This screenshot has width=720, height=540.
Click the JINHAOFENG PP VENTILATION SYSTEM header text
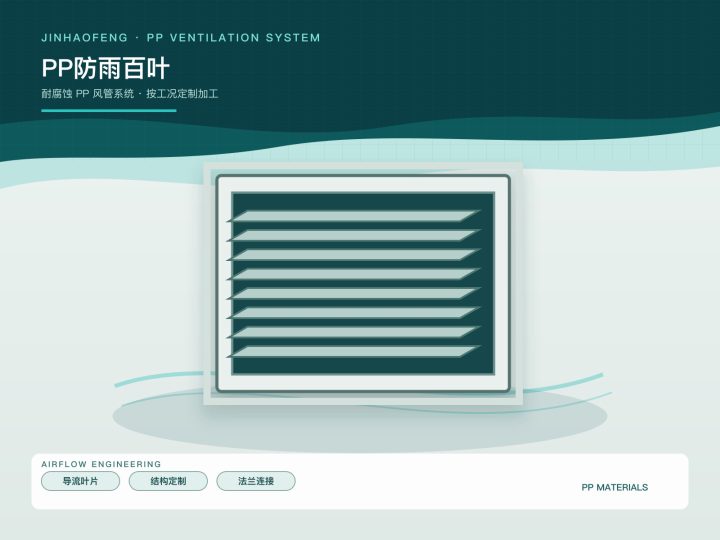coord(180,38)
